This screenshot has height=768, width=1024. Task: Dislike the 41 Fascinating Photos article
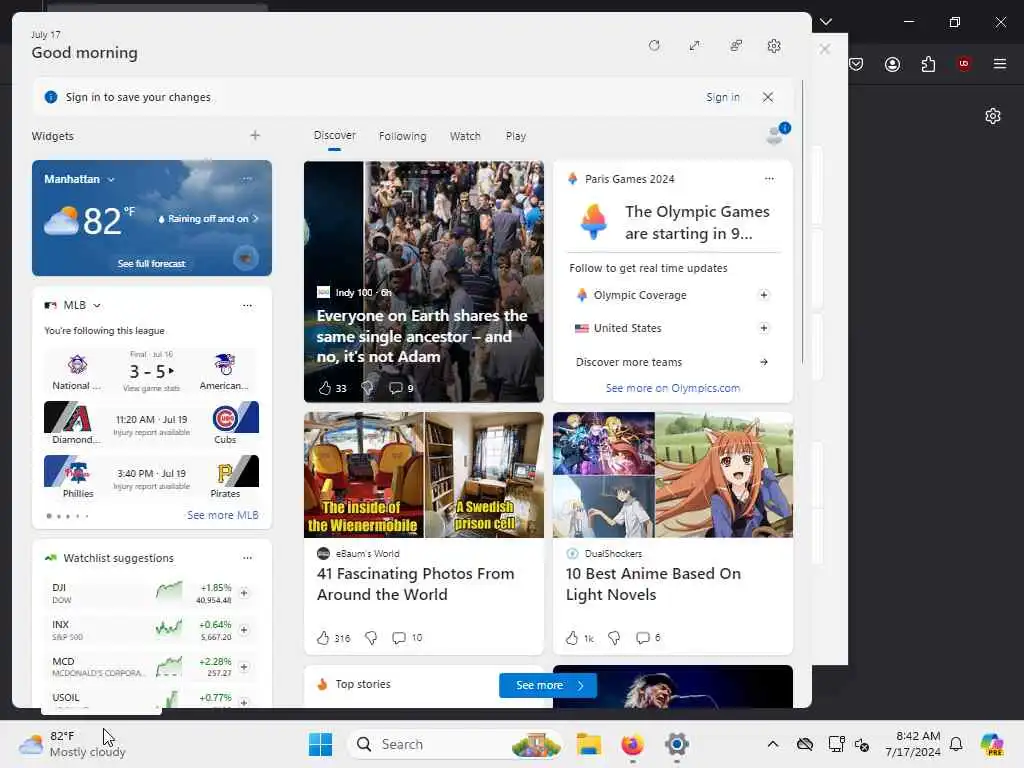point(371,638)
